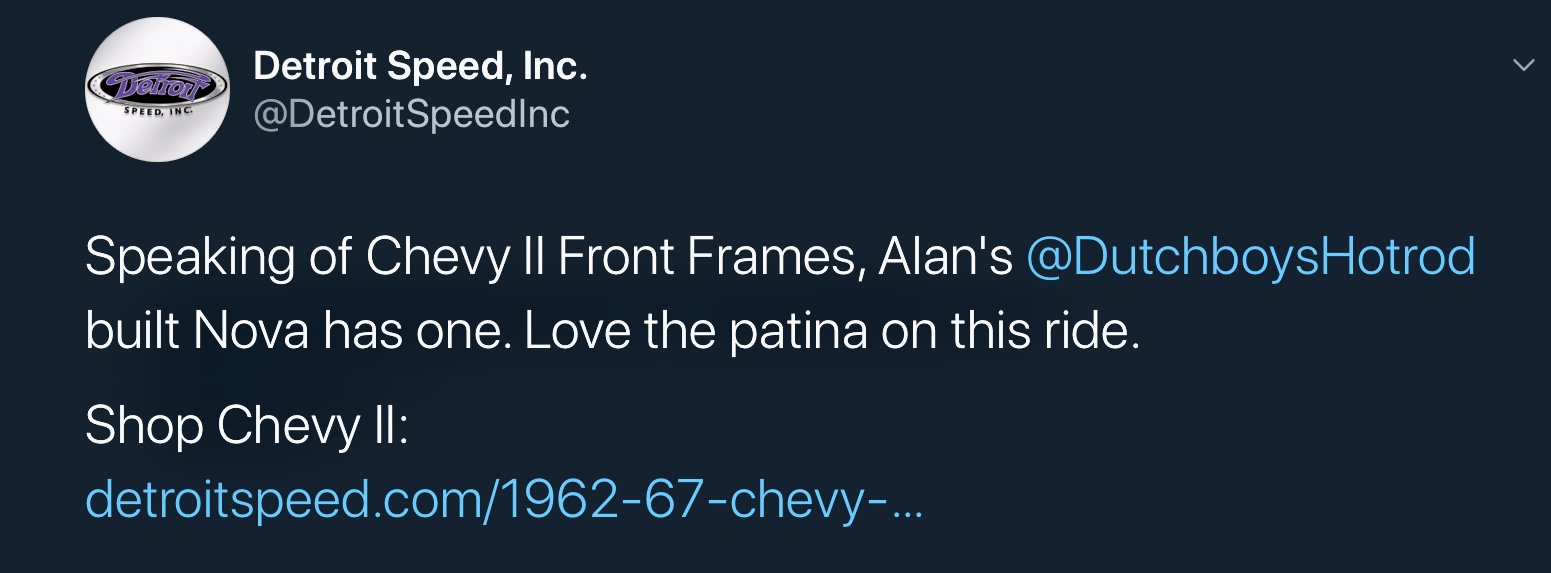Follow the detroitspeed.com/1962-67-chevy link
Screen dimensions: 1551x573
coord(503,499)
